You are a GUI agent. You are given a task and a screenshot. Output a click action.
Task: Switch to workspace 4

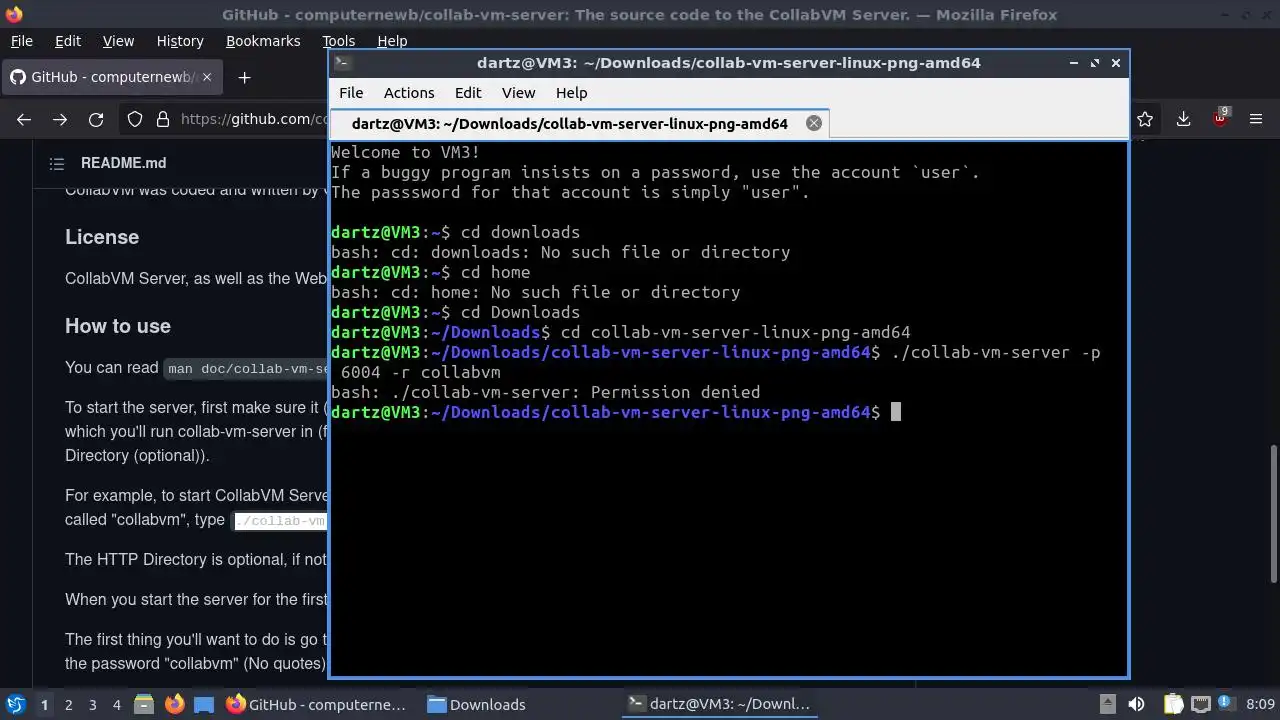117,704
